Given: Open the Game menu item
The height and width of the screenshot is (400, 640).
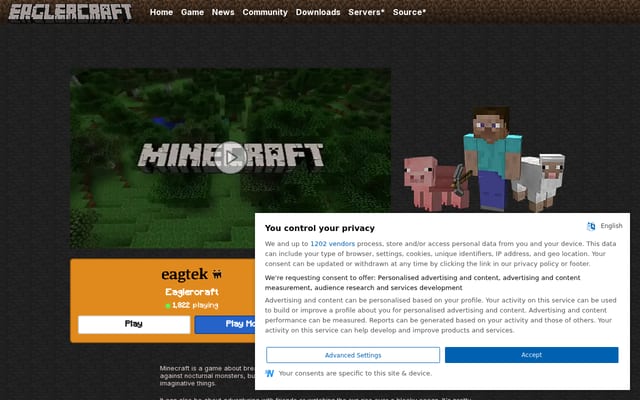Looking at the screenshot, I should 192,12.
